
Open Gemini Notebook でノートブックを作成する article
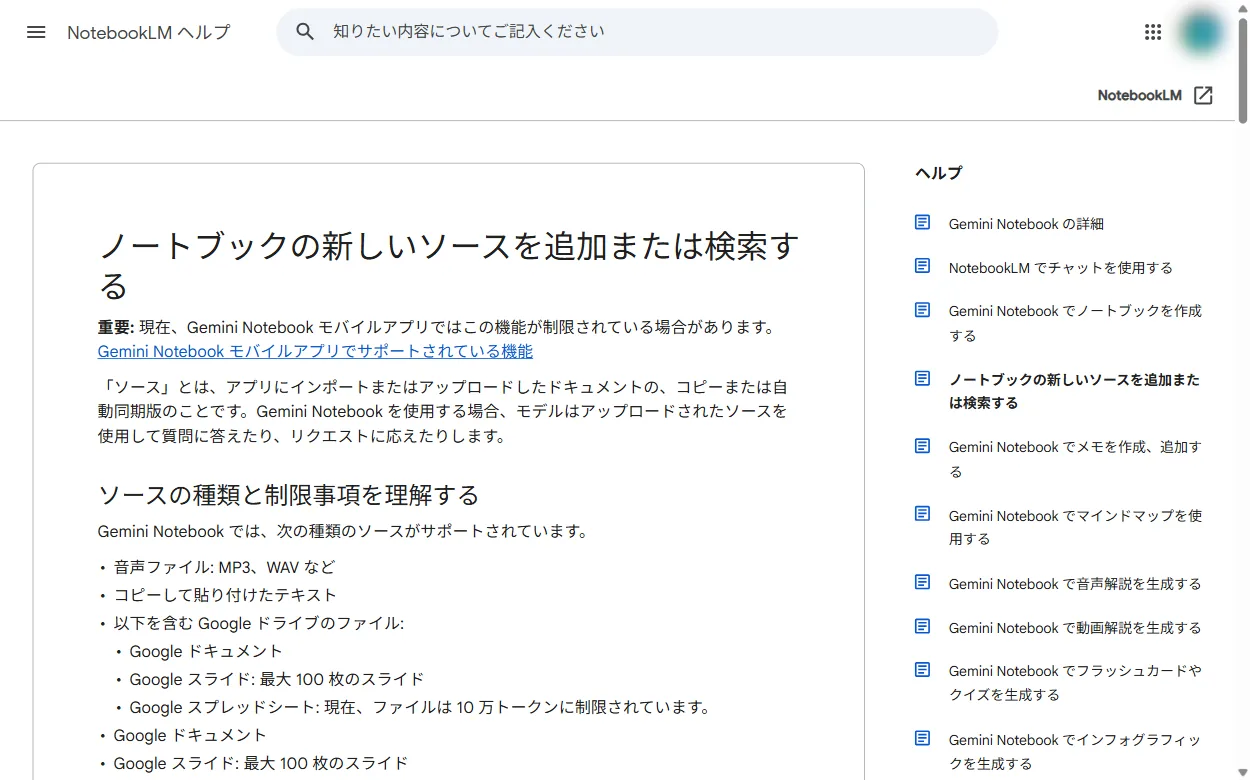pyautogui.click(x=1075, y=323)
